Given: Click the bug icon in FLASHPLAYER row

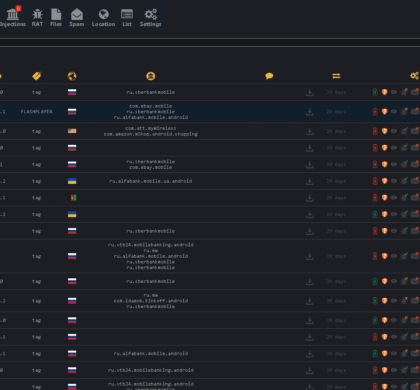Looking at the screenshot, I should click(x=404, y=111).
